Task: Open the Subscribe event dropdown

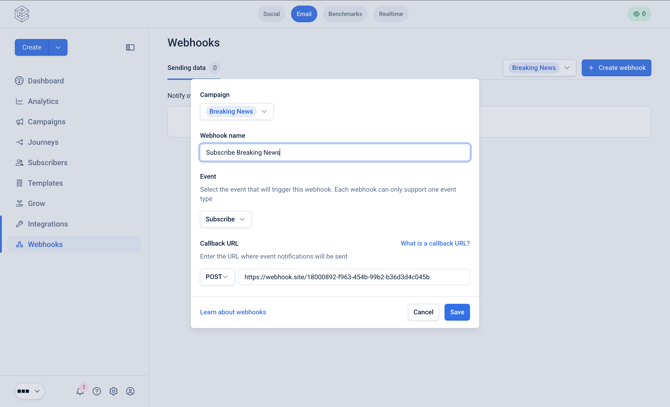Action: [x=226, y=219]
